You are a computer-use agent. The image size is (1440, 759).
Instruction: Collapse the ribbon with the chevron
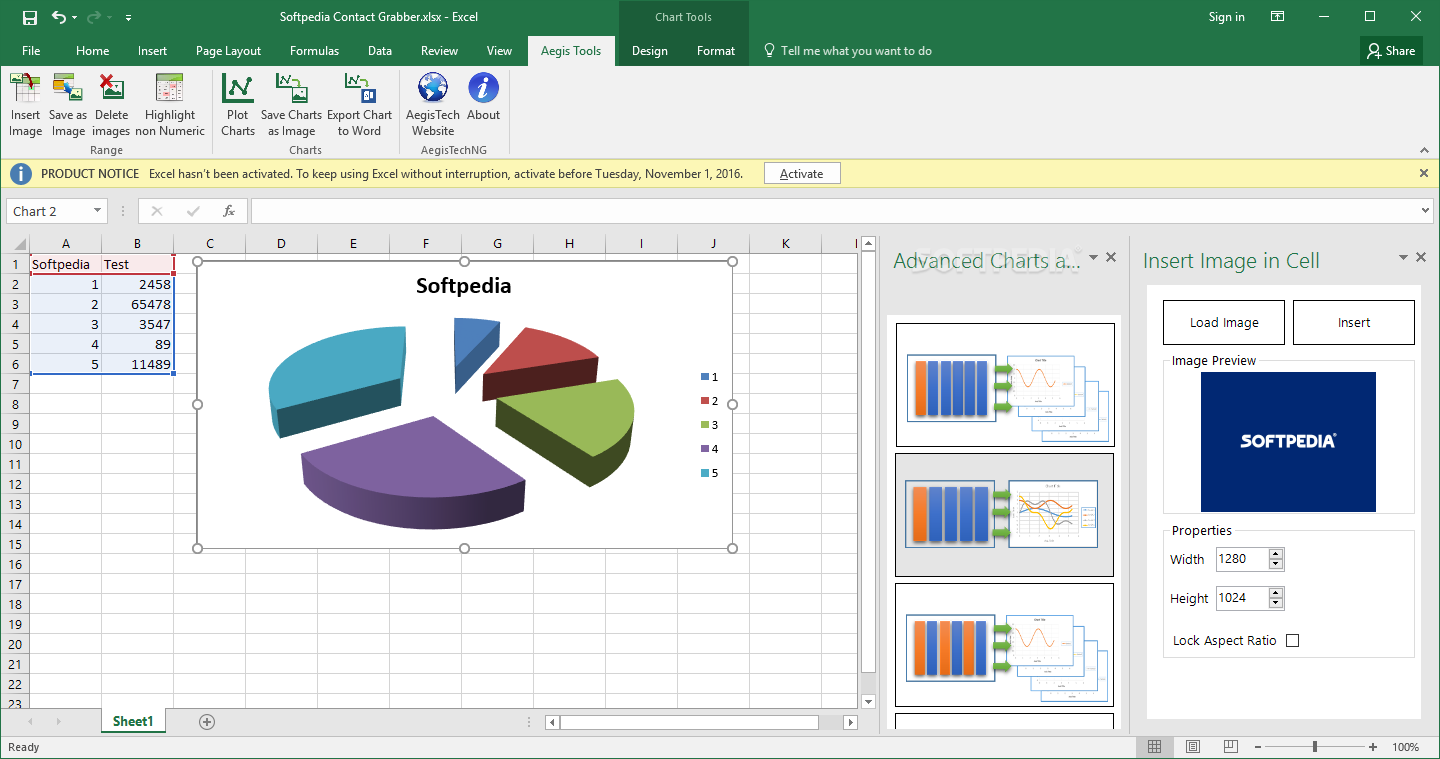point(1424,150)
